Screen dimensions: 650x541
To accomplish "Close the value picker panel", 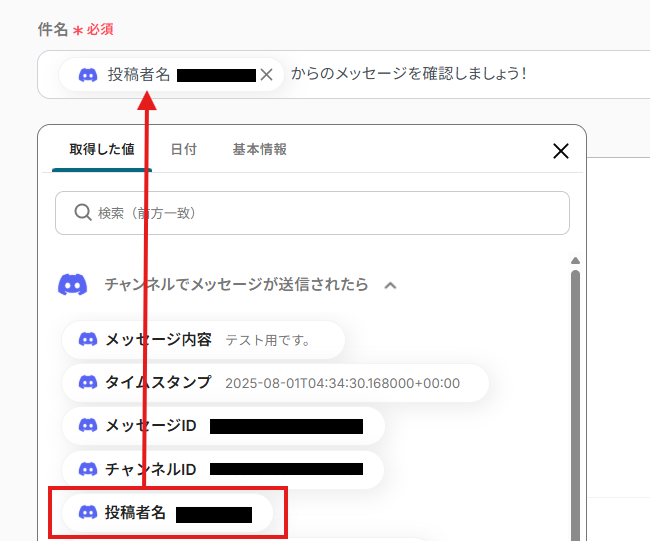I will pyautogui.click(x=560, y=151).
